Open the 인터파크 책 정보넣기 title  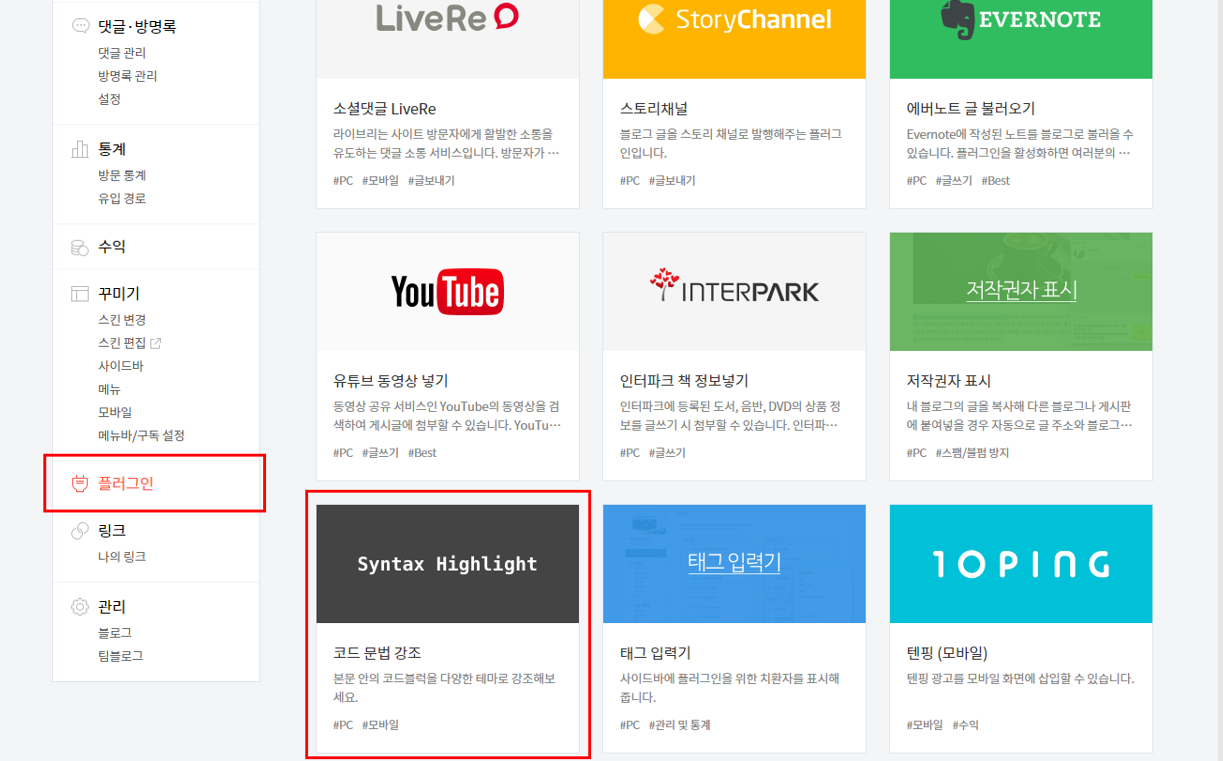pos(684,381)
